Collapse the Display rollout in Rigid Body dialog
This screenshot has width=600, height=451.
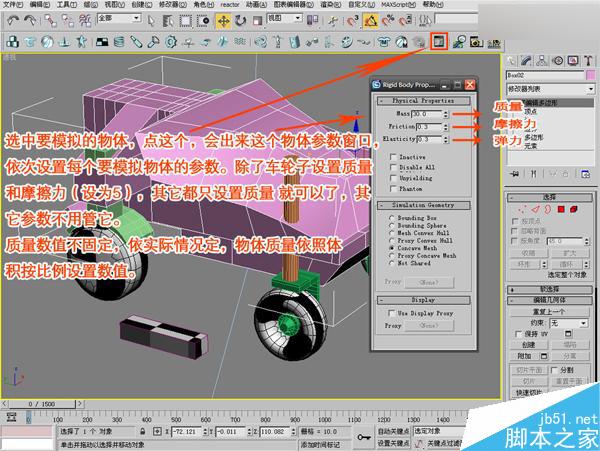click(x=424, y=300)
